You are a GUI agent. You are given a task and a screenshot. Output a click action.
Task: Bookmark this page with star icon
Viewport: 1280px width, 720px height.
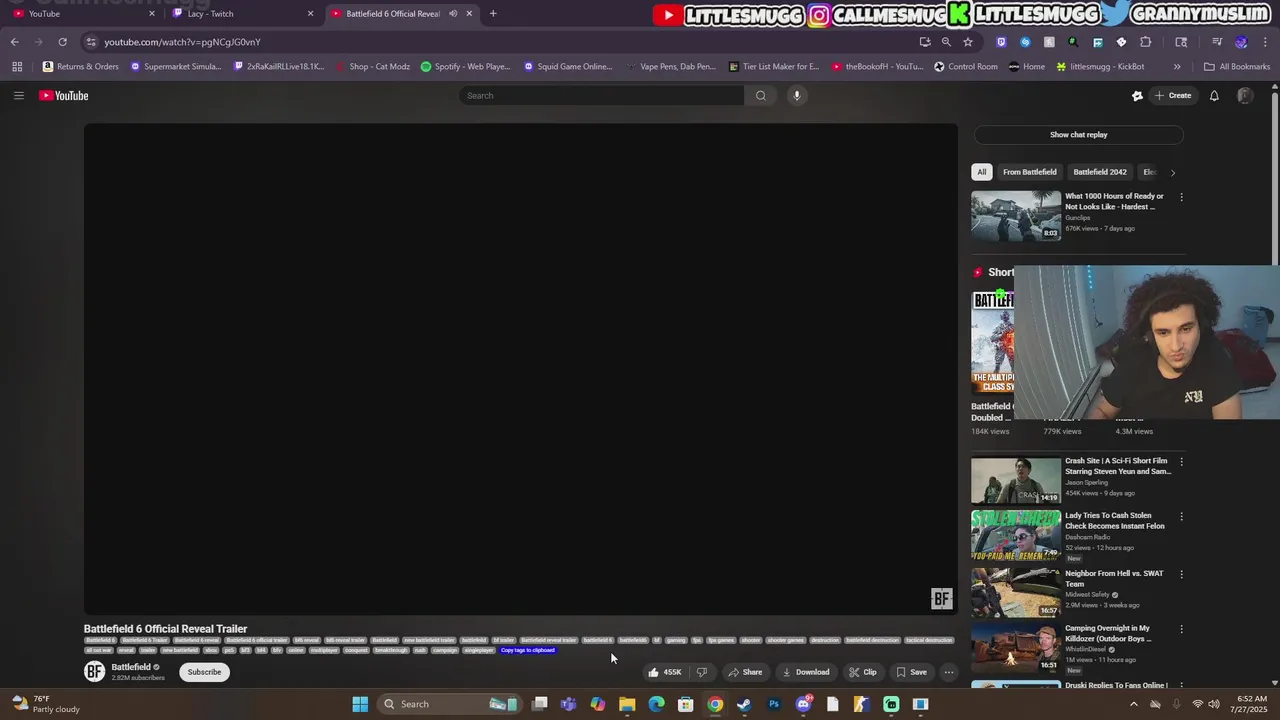pyautogui.click(x=968, y=42)
